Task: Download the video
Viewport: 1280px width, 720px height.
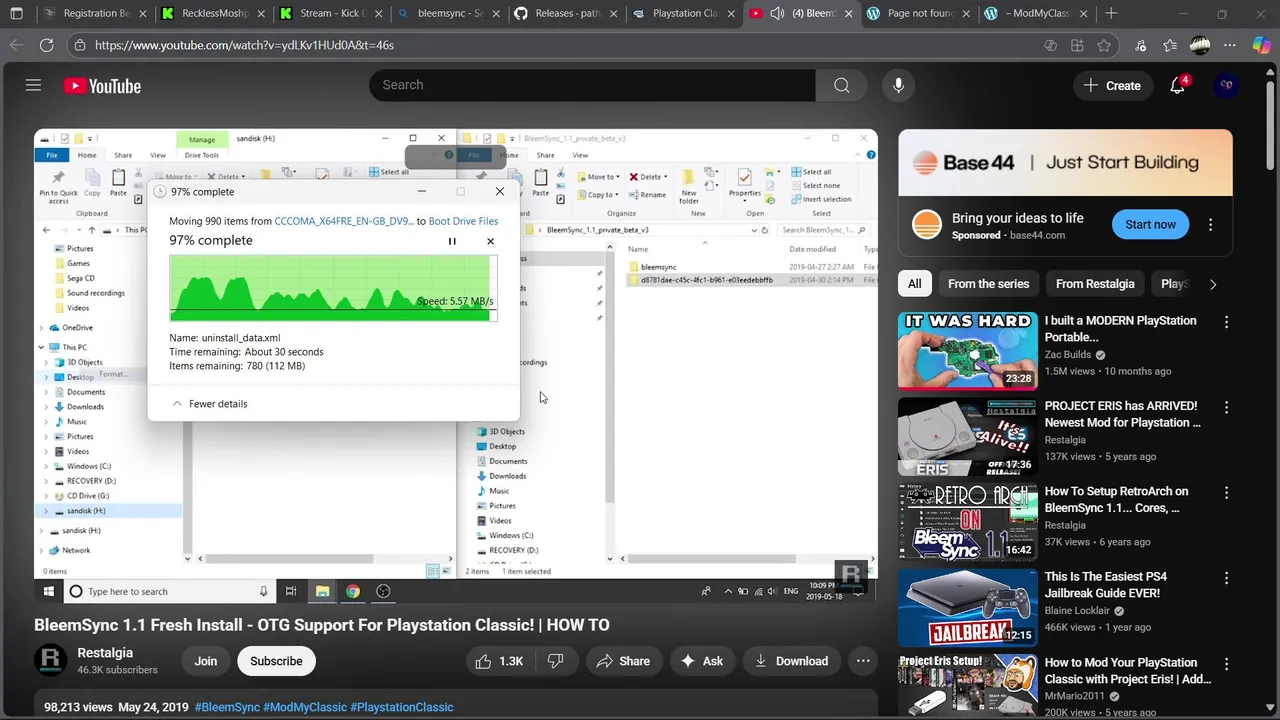Action: 791,661
